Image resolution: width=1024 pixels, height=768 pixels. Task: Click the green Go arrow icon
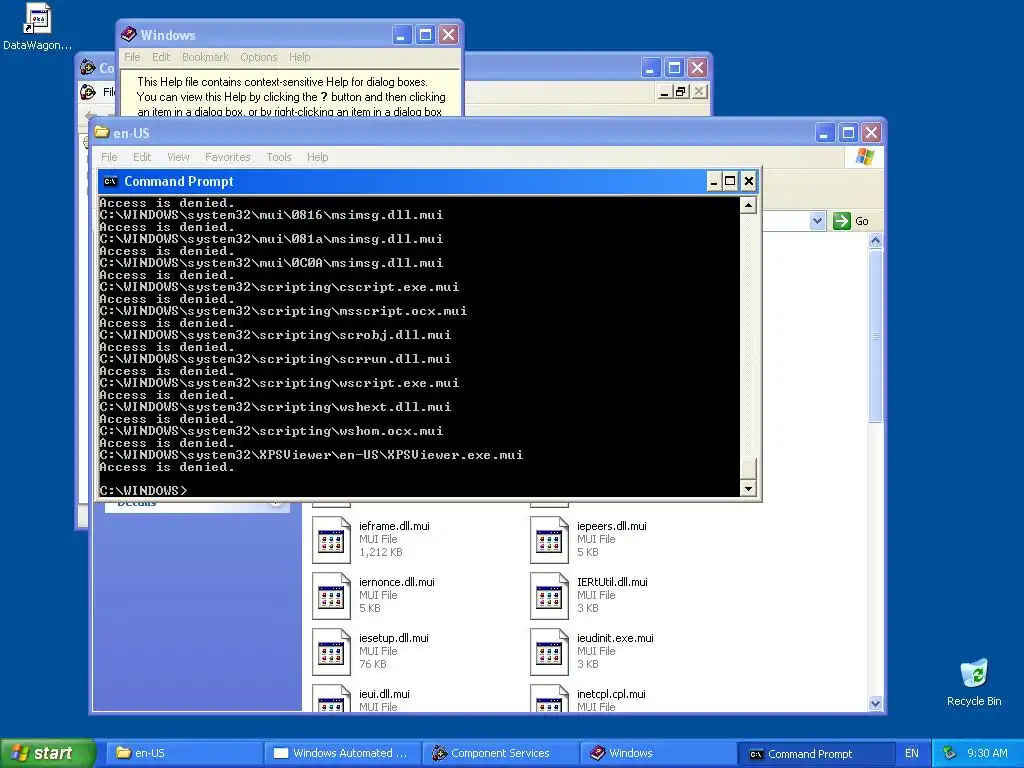tap(842, 221)
